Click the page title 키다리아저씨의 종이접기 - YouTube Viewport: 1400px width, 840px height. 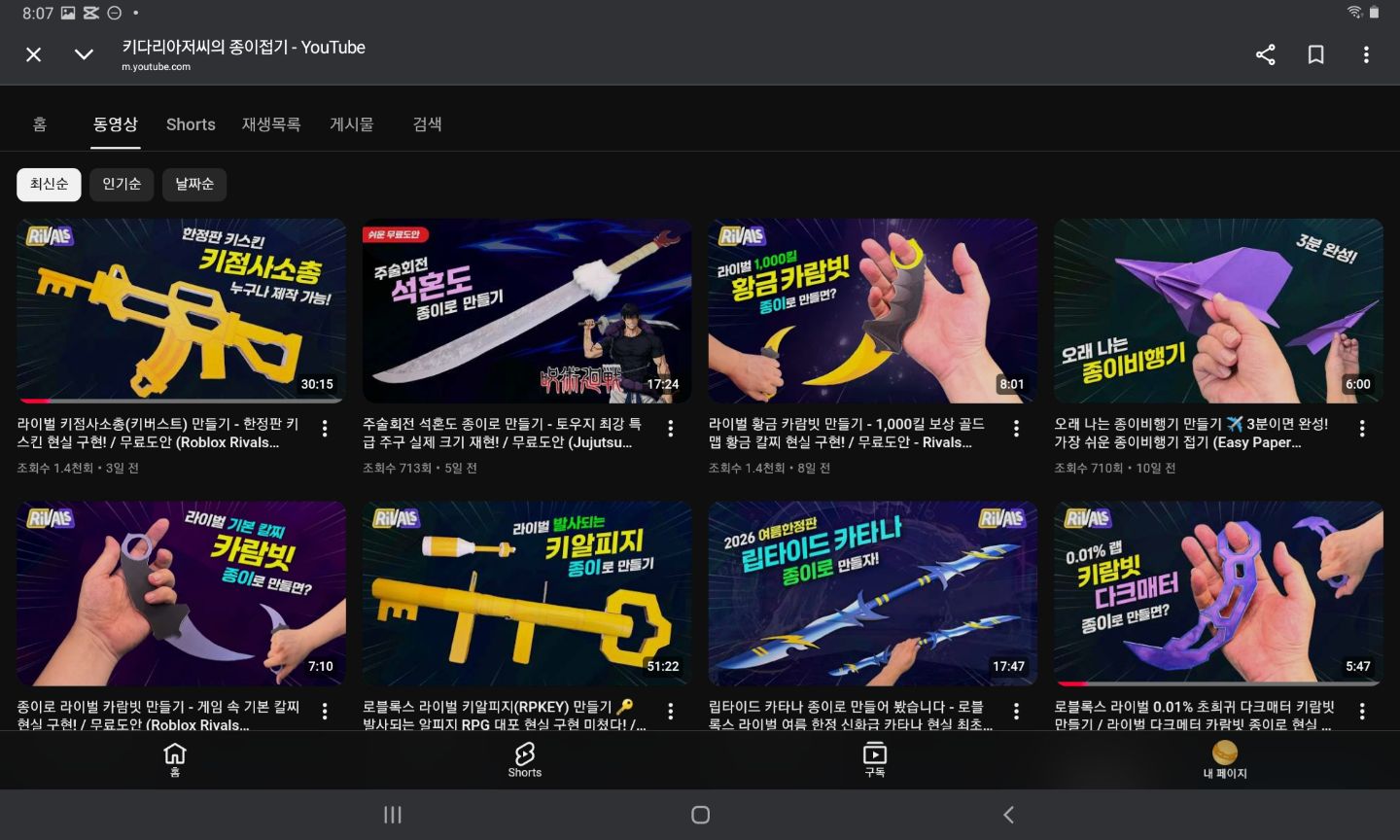coord(243,47)
